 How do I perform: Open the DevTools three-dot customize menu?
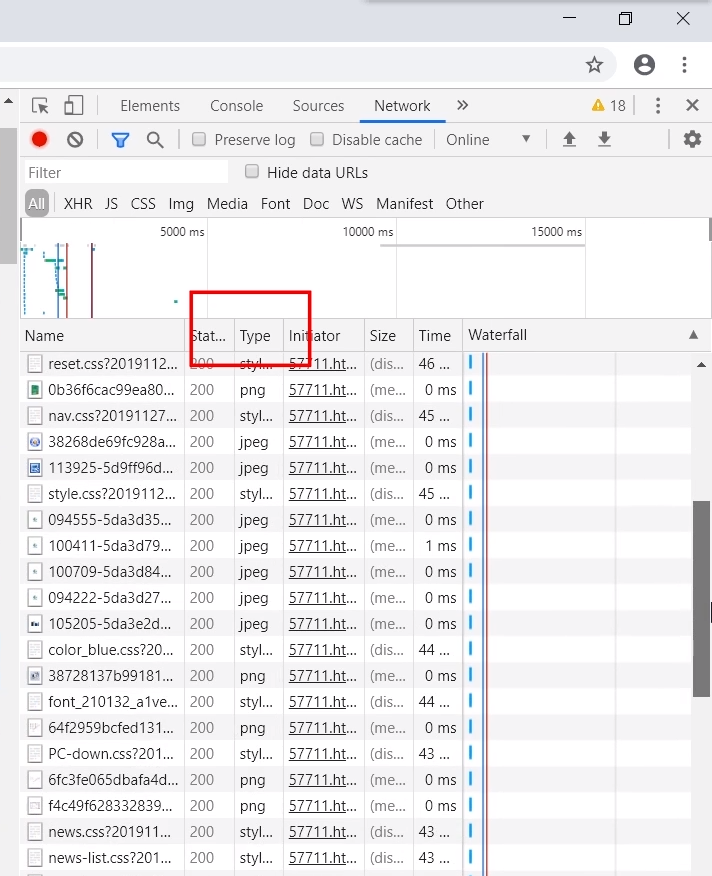tap(658, 106)
